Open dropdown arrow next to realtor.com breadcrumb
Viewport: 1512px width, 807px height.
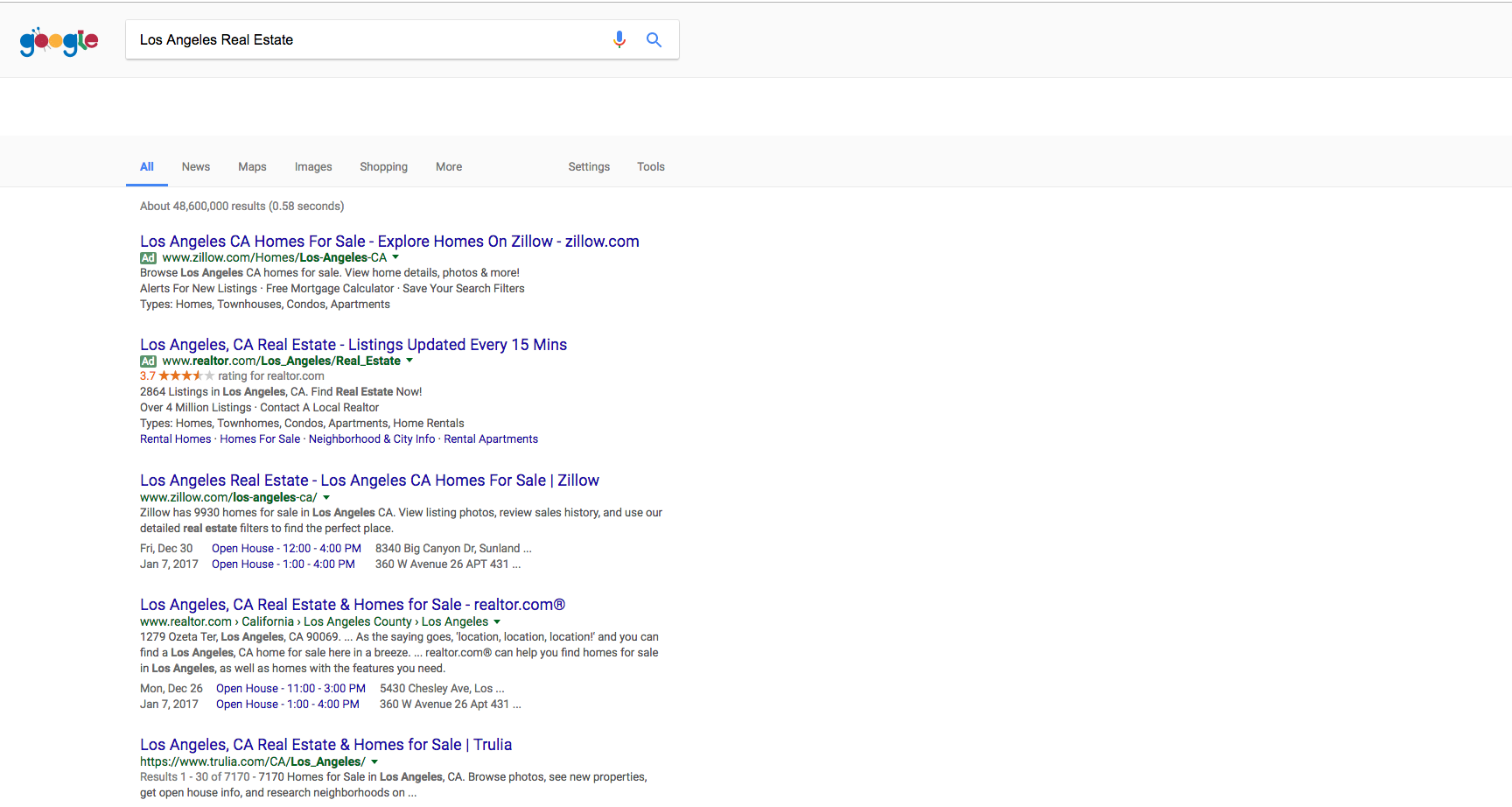pos(497,621)
